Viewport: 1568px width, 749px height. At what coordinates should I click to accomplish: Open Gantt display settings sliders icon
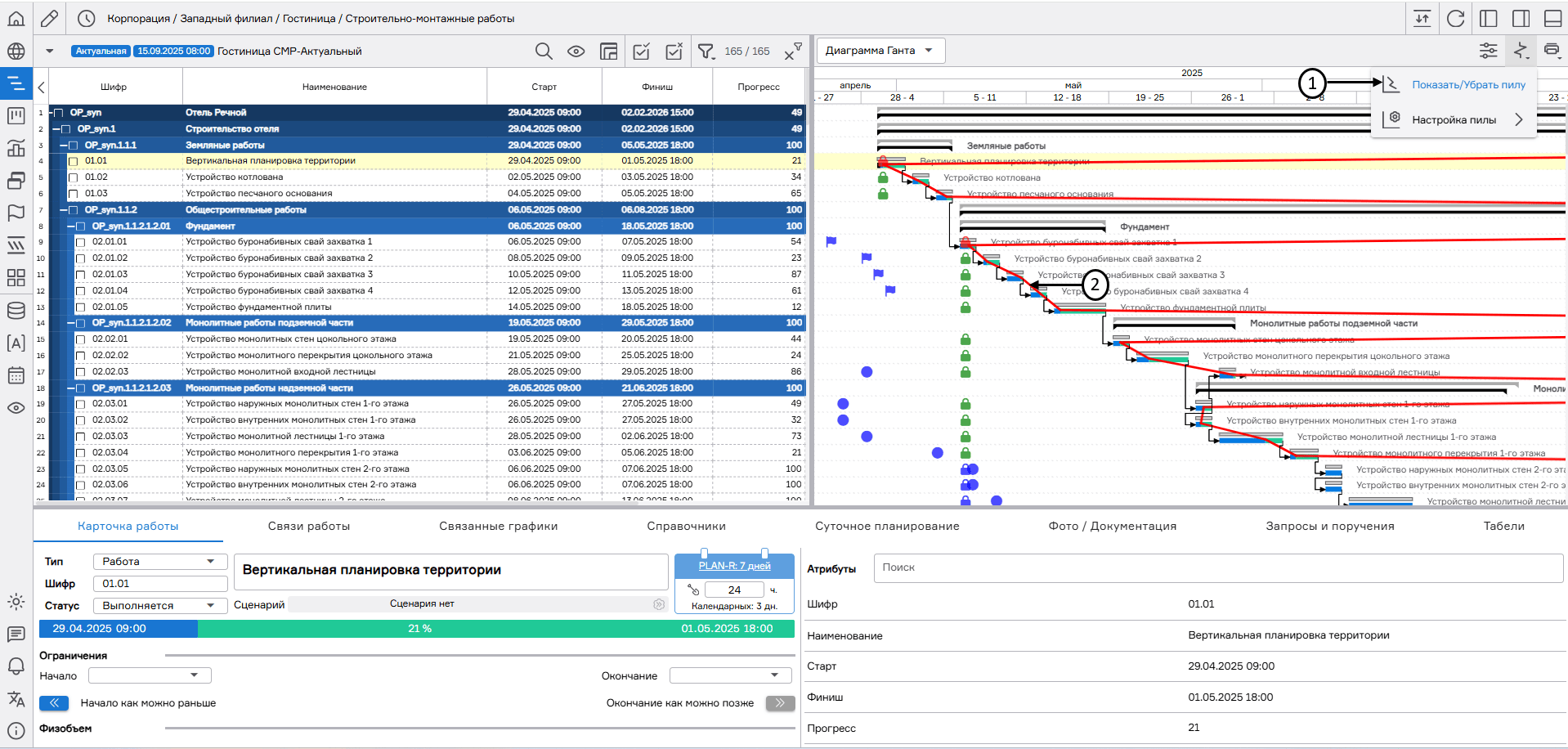(1488, 51)
